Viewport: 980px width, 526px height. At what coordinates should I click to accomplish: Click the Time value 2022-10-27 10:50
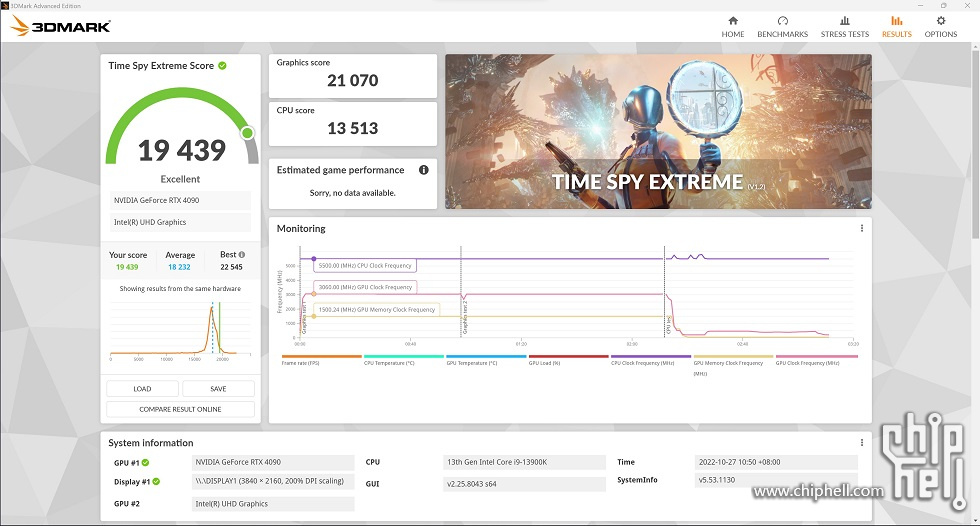[x=776, y=462]
